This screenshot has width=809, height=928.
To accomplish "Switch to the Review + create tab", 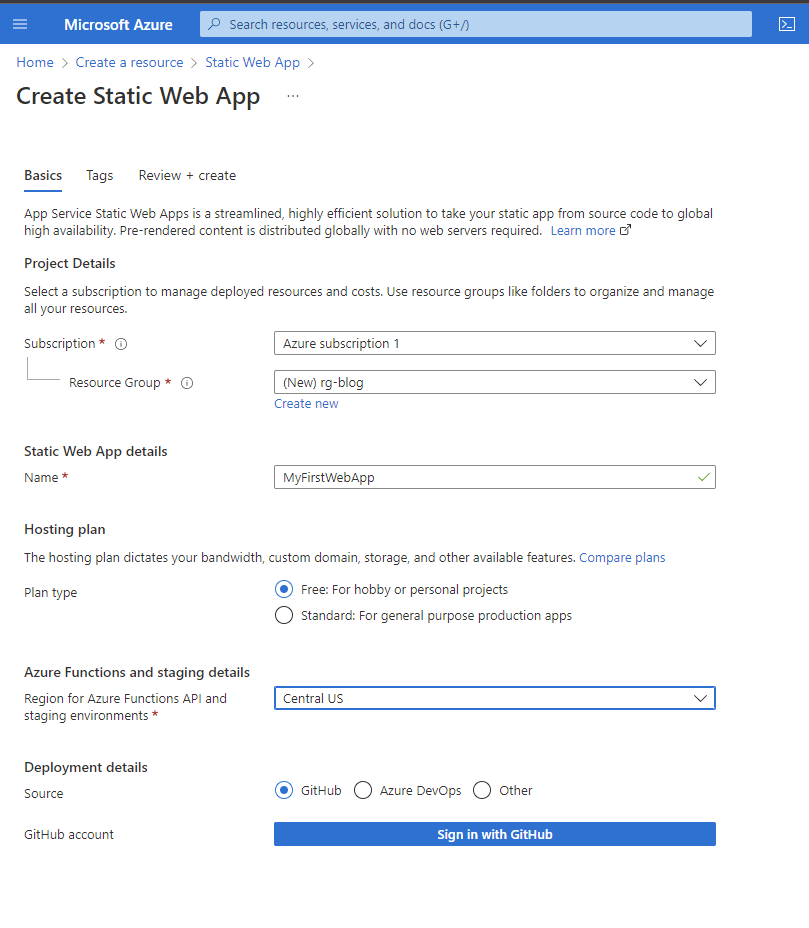I will [187, 175].
